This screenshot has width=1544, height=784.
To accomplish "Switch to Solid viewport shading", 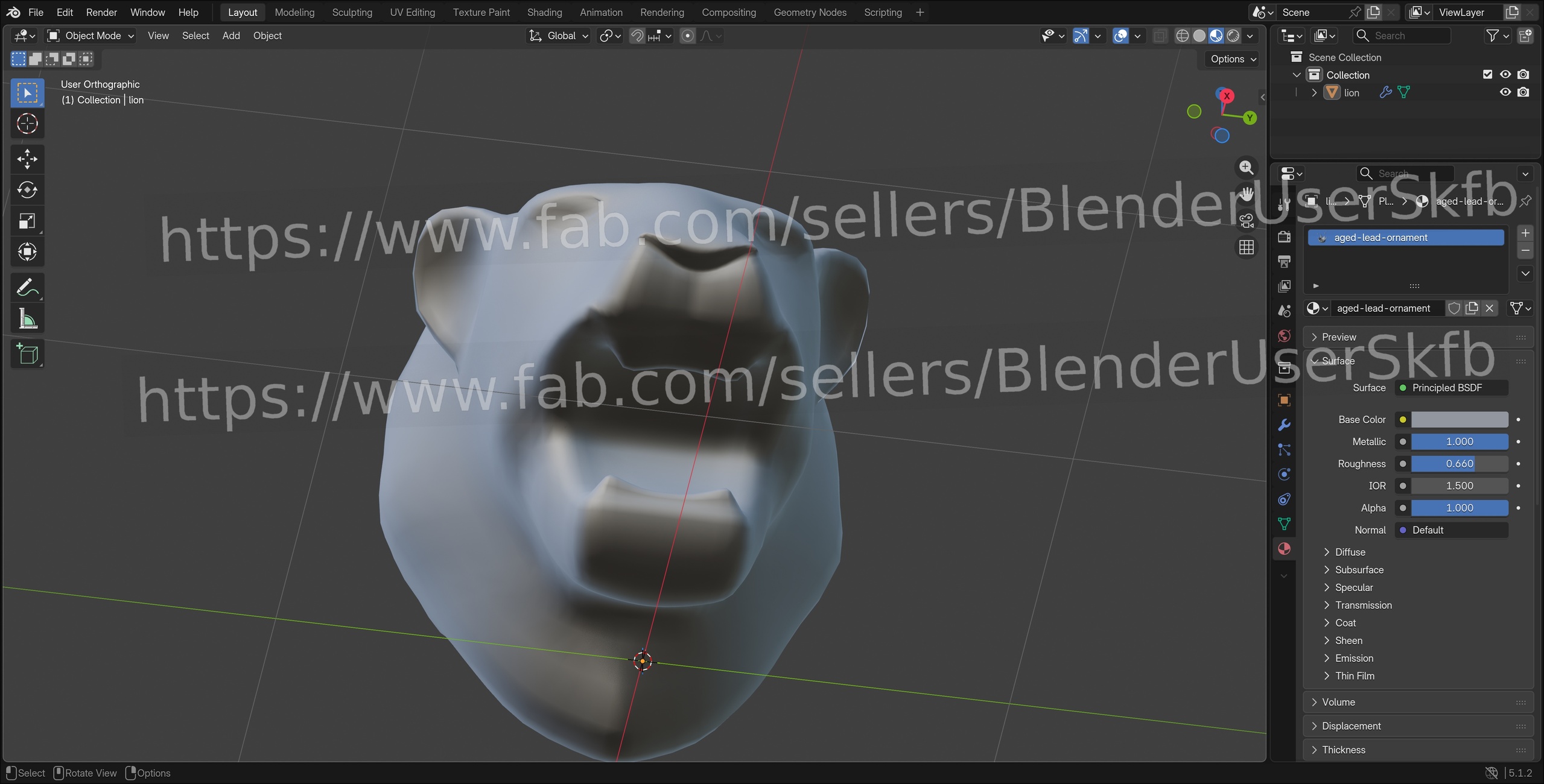I will [1199, 36].
